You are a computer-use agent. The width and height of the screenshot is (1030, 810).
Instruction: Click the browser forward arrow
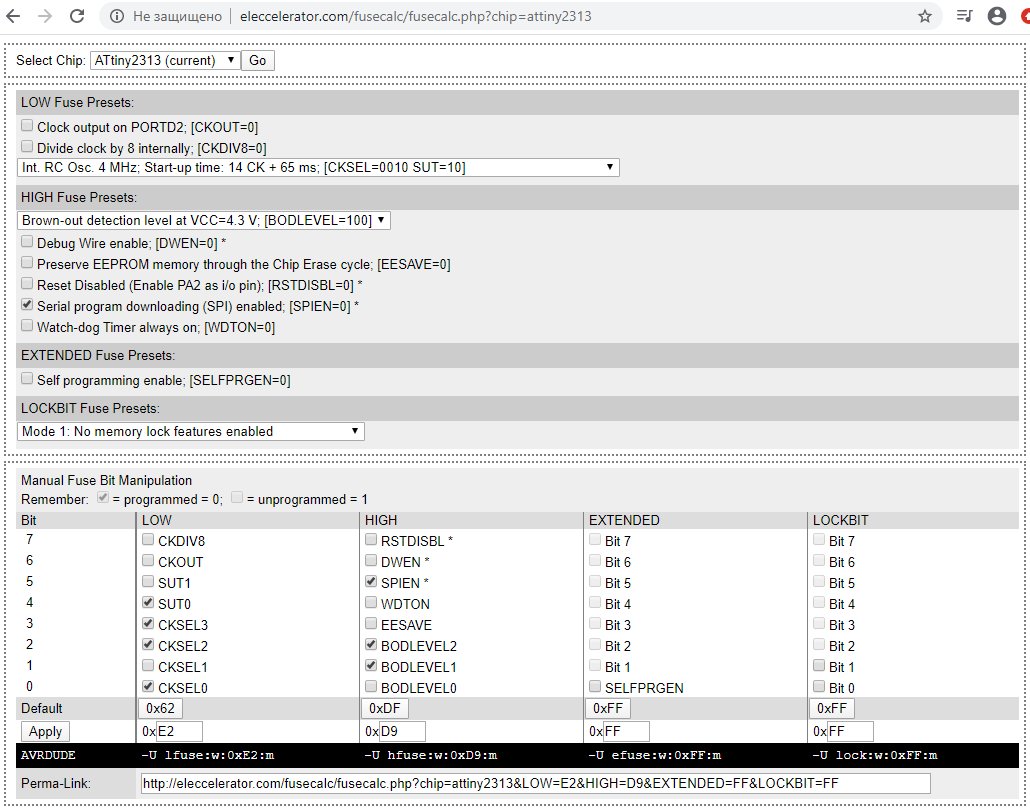pos(45,16)
